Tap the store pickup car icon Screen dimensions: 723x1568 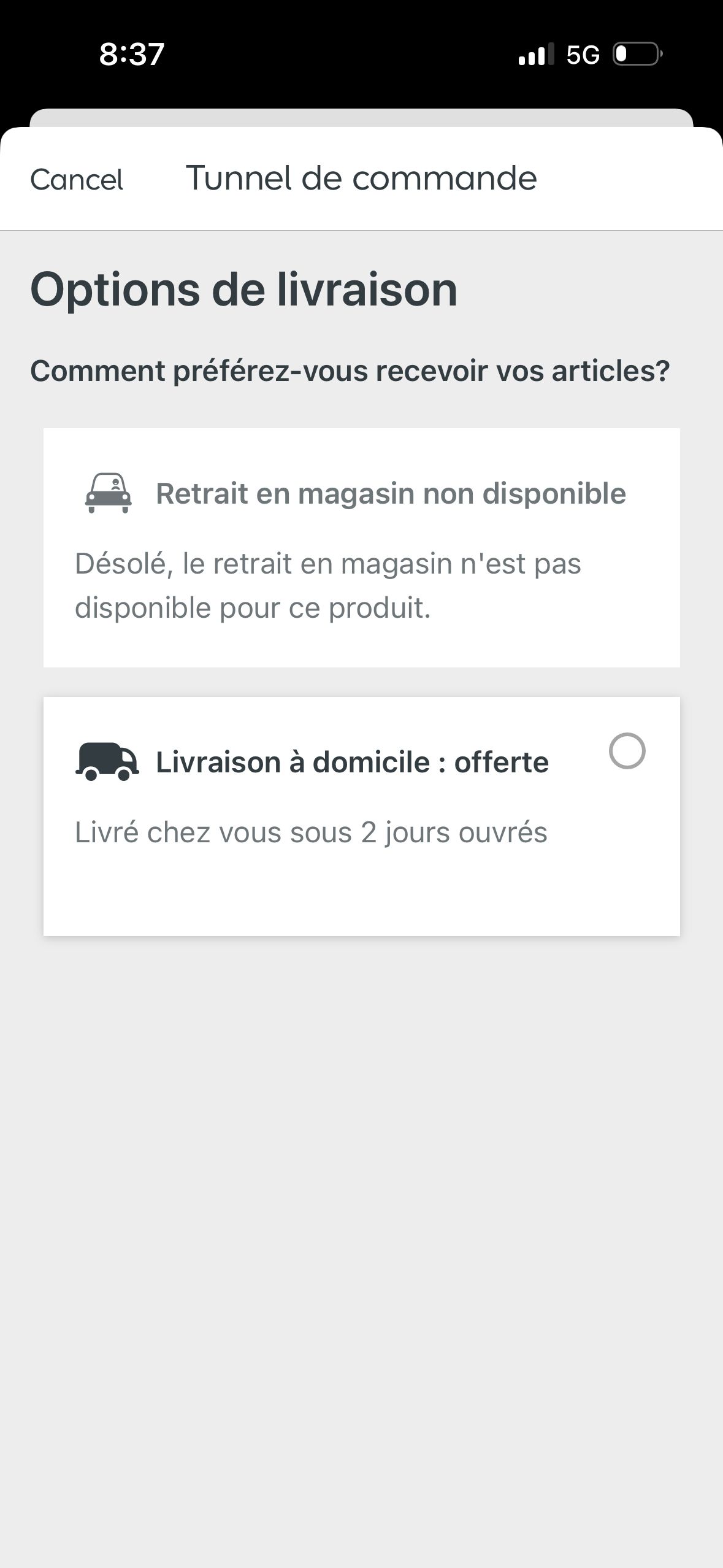coord(108,493)
